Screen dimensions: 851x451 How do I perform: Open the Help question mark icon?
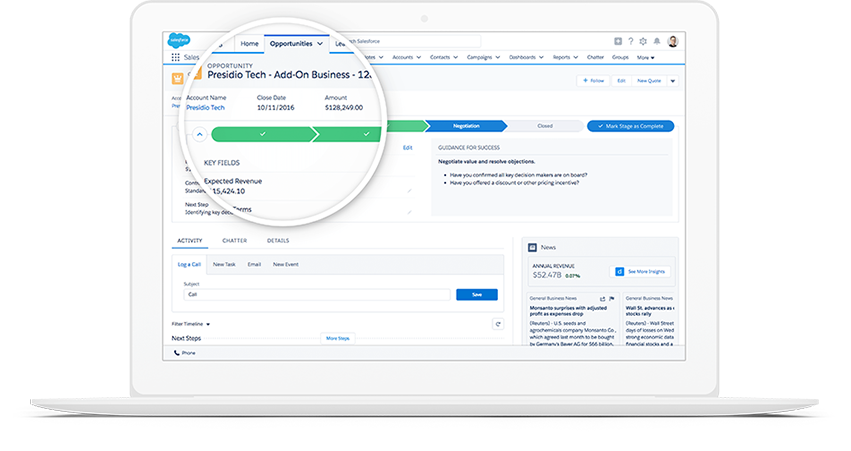pyautogui.click(x=631, y=41)
